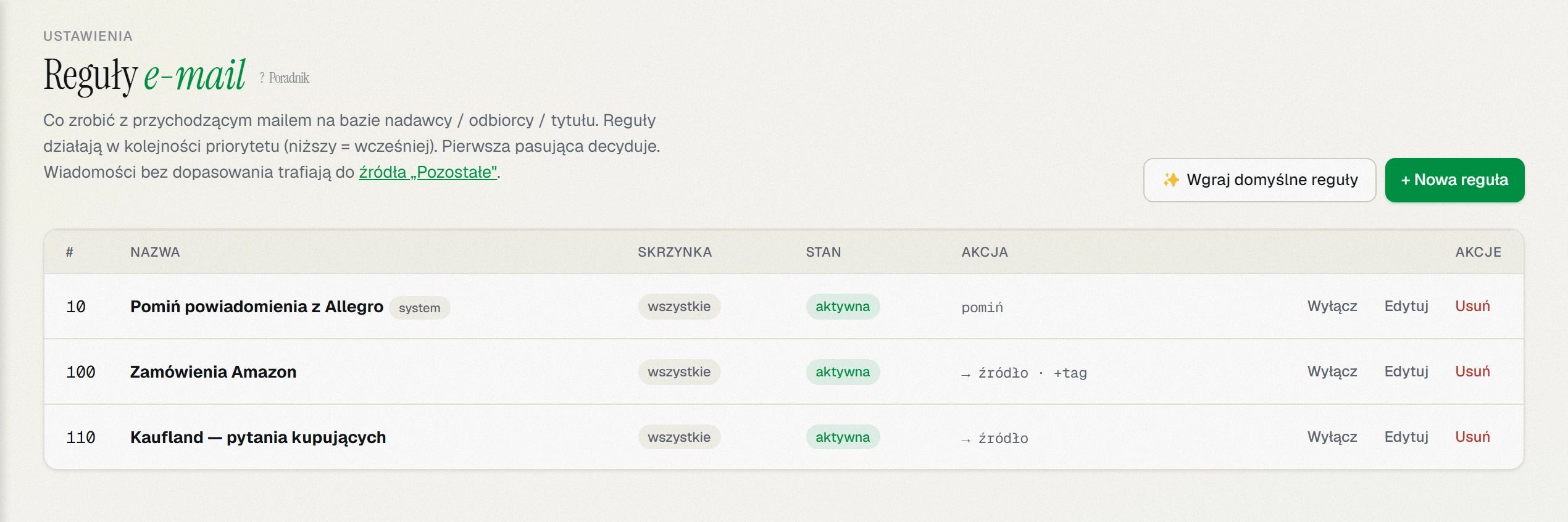Image resolution: width=1568 pixels, height=522 pixels.
Task: Click the aktywna status of Kaufland rule
Action: pos(843,437)
